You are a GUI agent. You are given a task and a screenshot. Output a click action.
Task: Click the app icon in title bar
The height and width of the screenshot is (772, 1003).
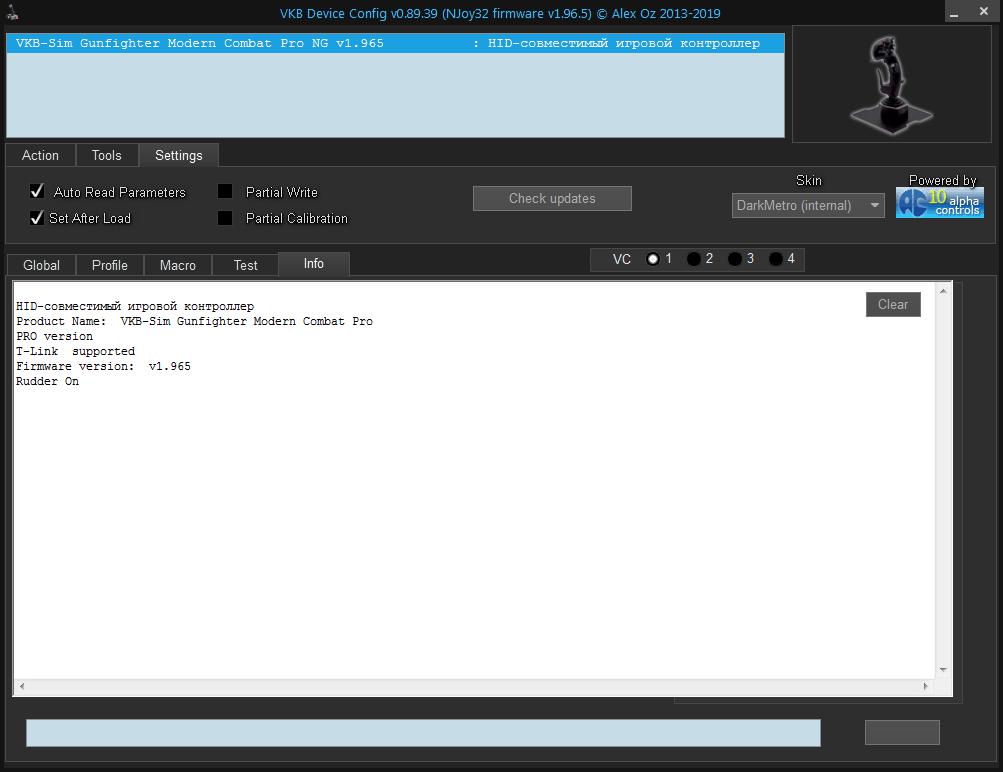coord(12,12)
